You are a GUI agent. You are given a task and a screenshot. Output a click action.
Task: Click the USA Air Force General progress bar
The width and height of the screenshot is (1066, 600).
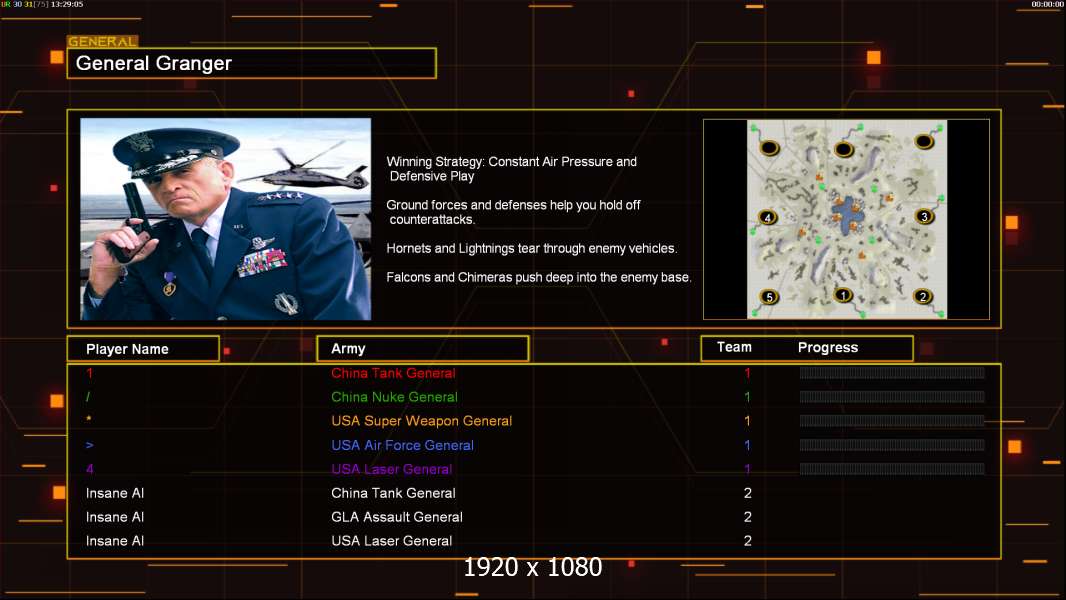[891, 445]
